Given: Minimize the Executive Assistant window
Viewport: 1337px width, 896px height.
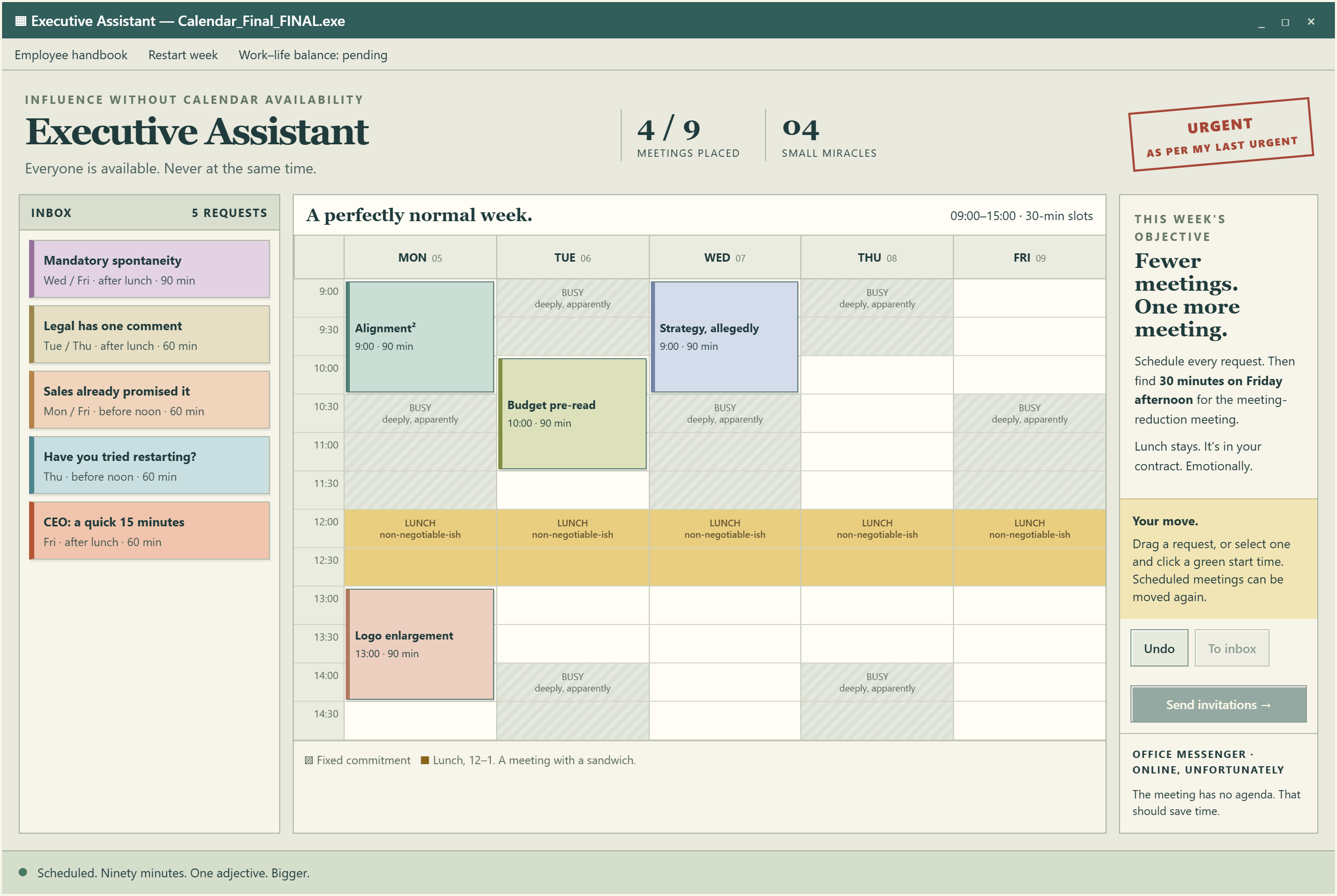Looking at the screenshot, I should [x=1261, y=22].
